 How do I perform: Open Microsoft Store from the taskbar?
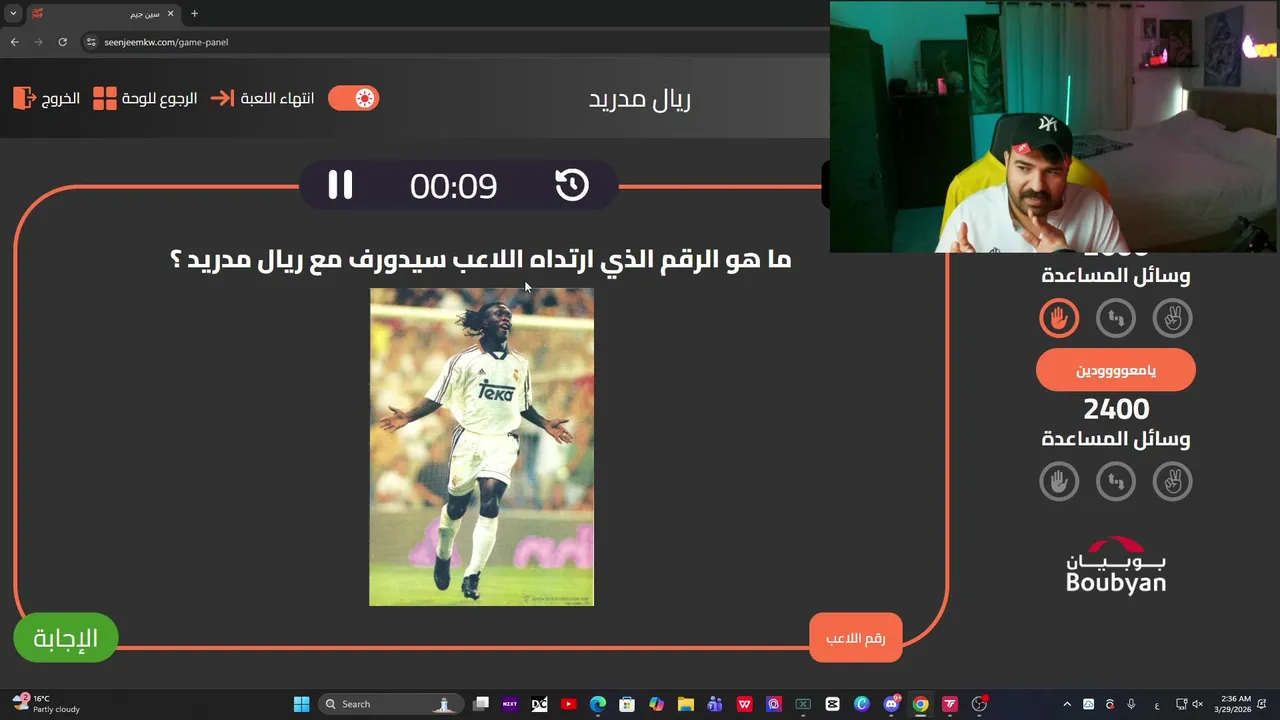(x=627, y=704)
